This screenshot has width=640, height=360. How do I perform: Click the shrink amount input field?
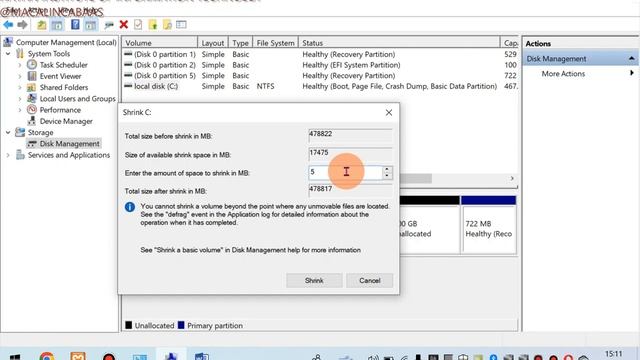345,172
